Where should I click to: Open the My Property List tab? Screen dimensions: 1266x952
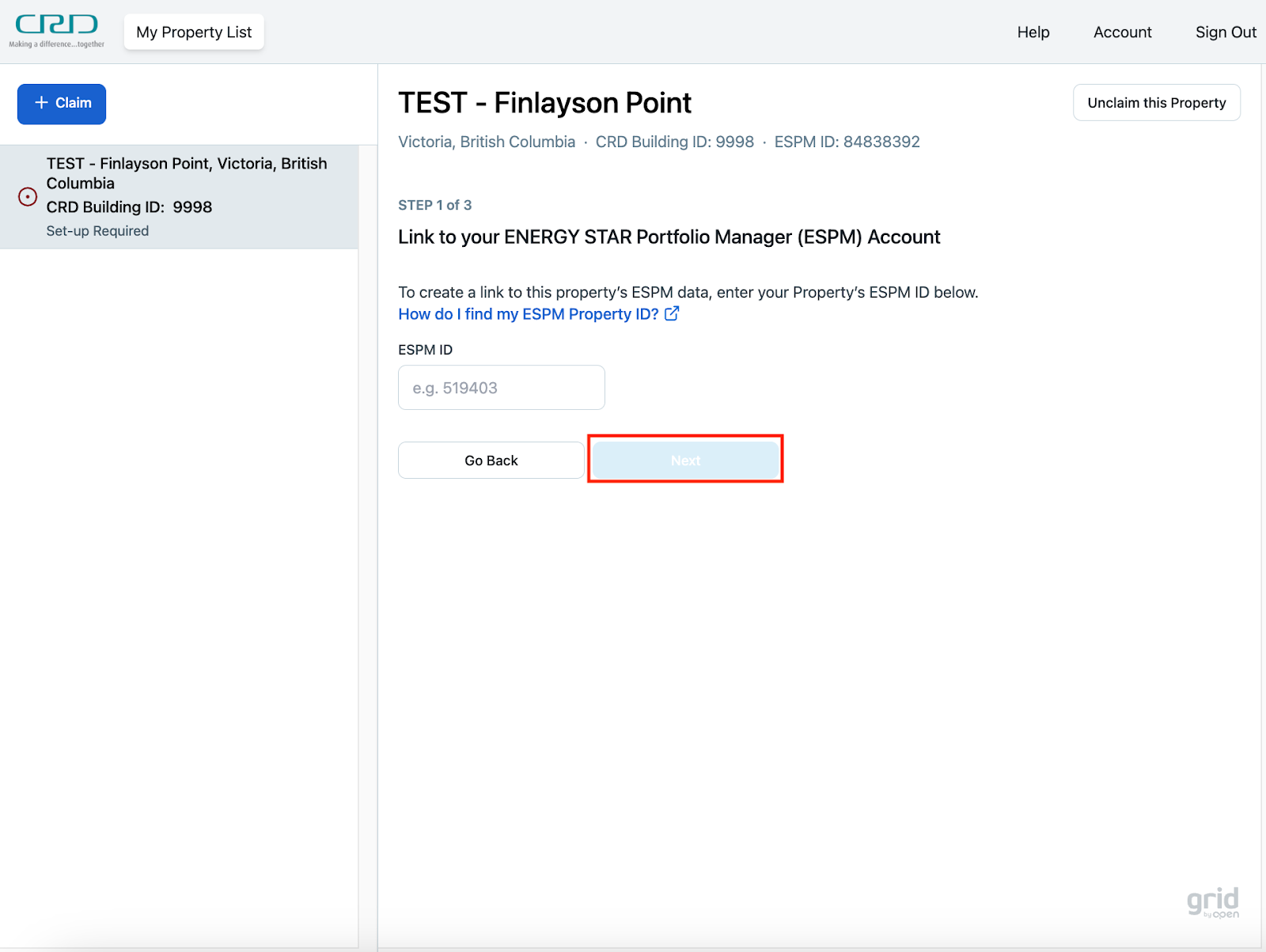(x=194, y=32)
